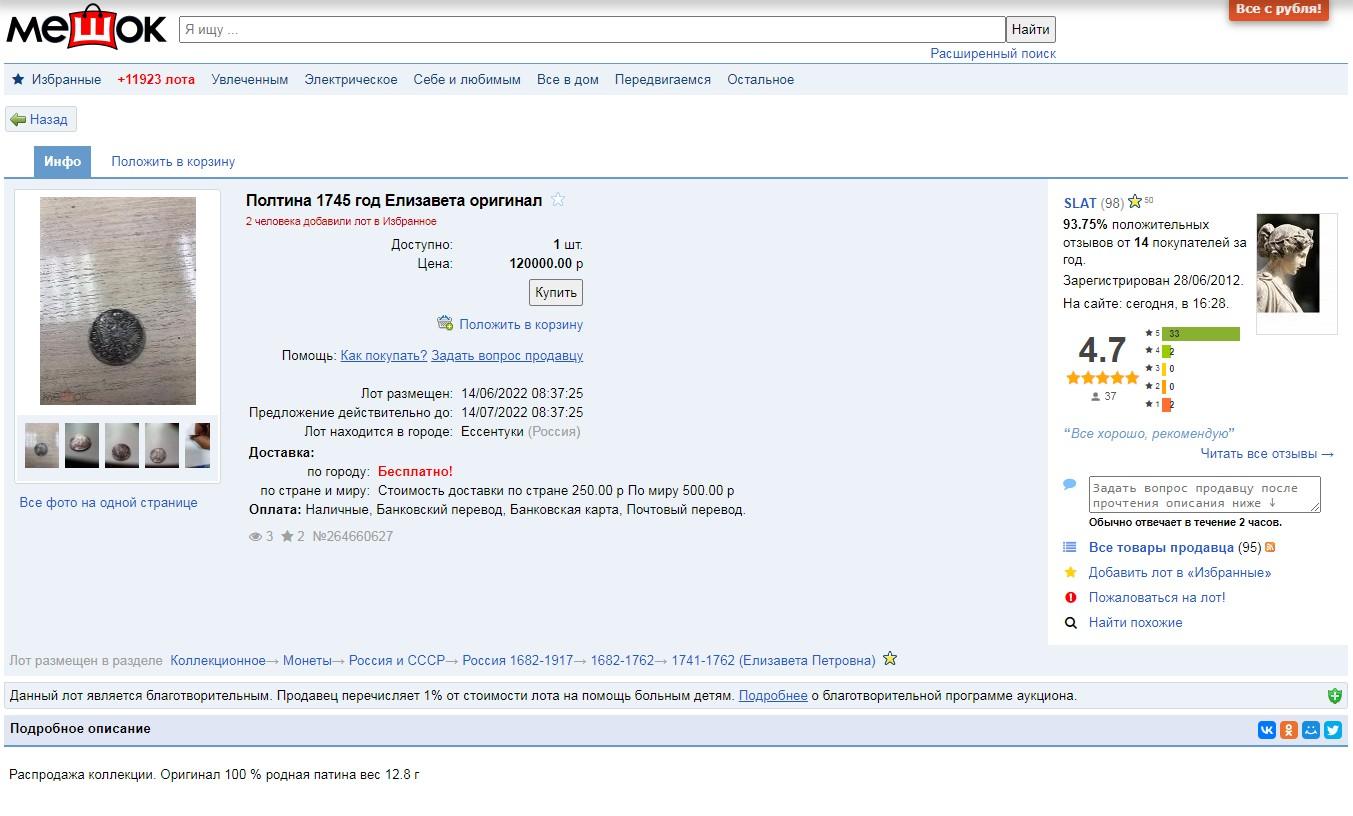Click the Meshok site logo
This screenshot has width=1353, height=816.
[x=86, y=27]
